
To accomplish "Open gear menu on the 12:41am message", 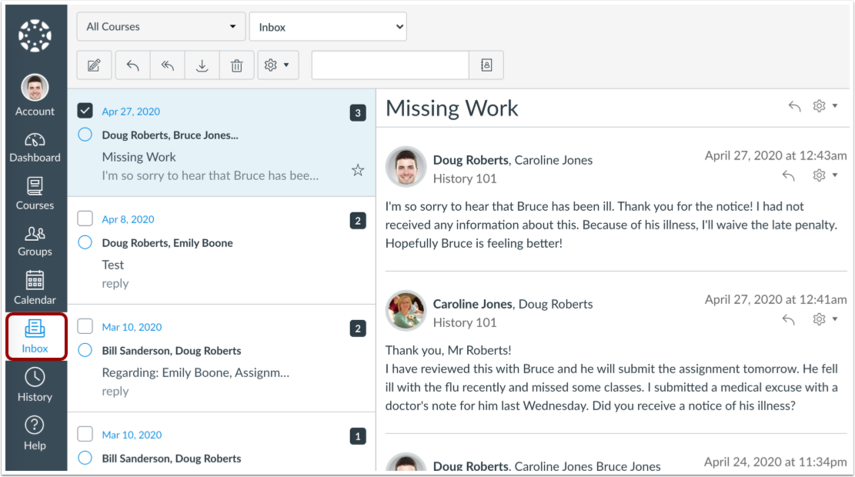I will coord(825,319).
